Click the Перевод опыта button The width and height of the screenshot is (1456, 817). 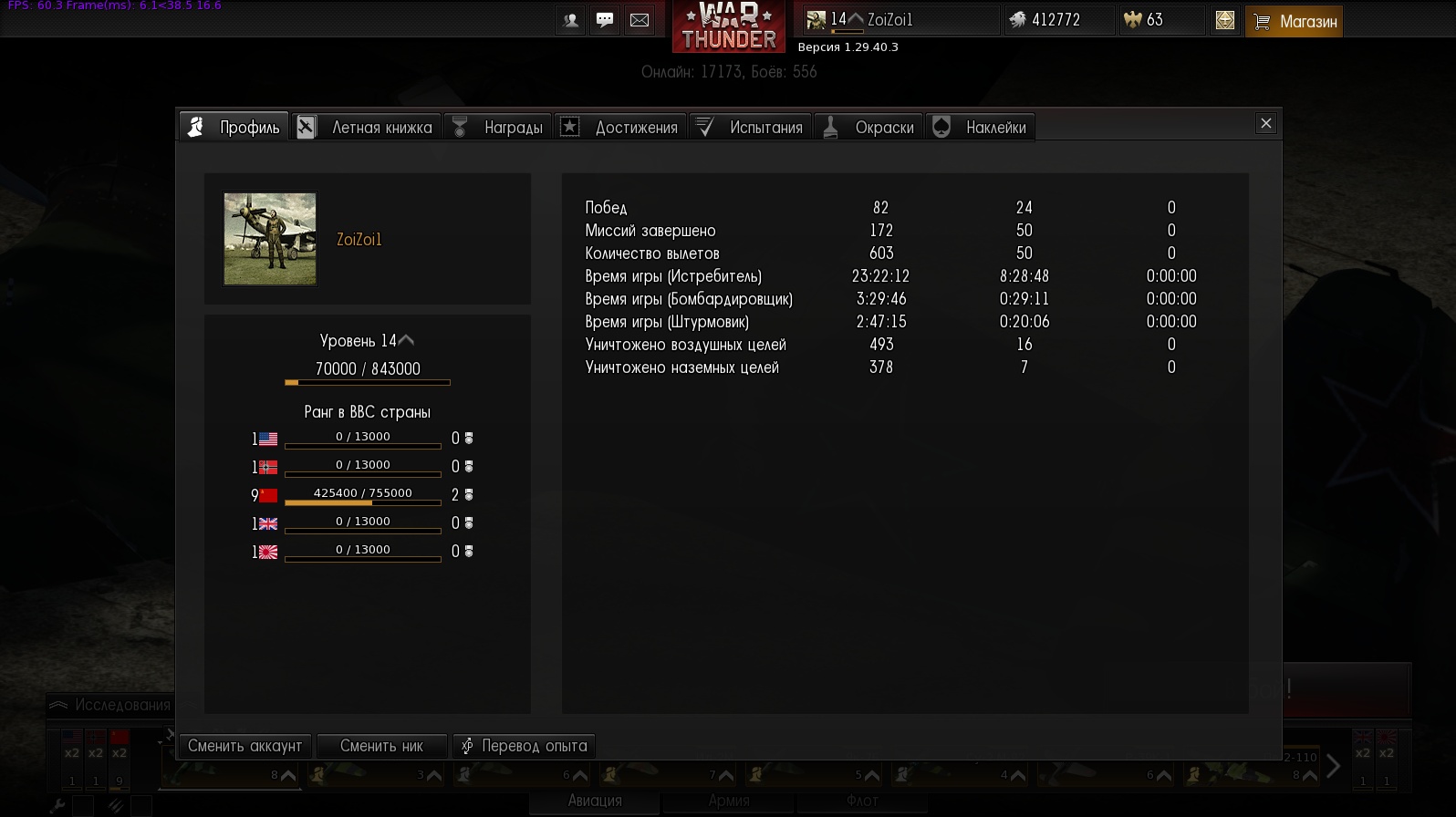[x=524, y=746]
